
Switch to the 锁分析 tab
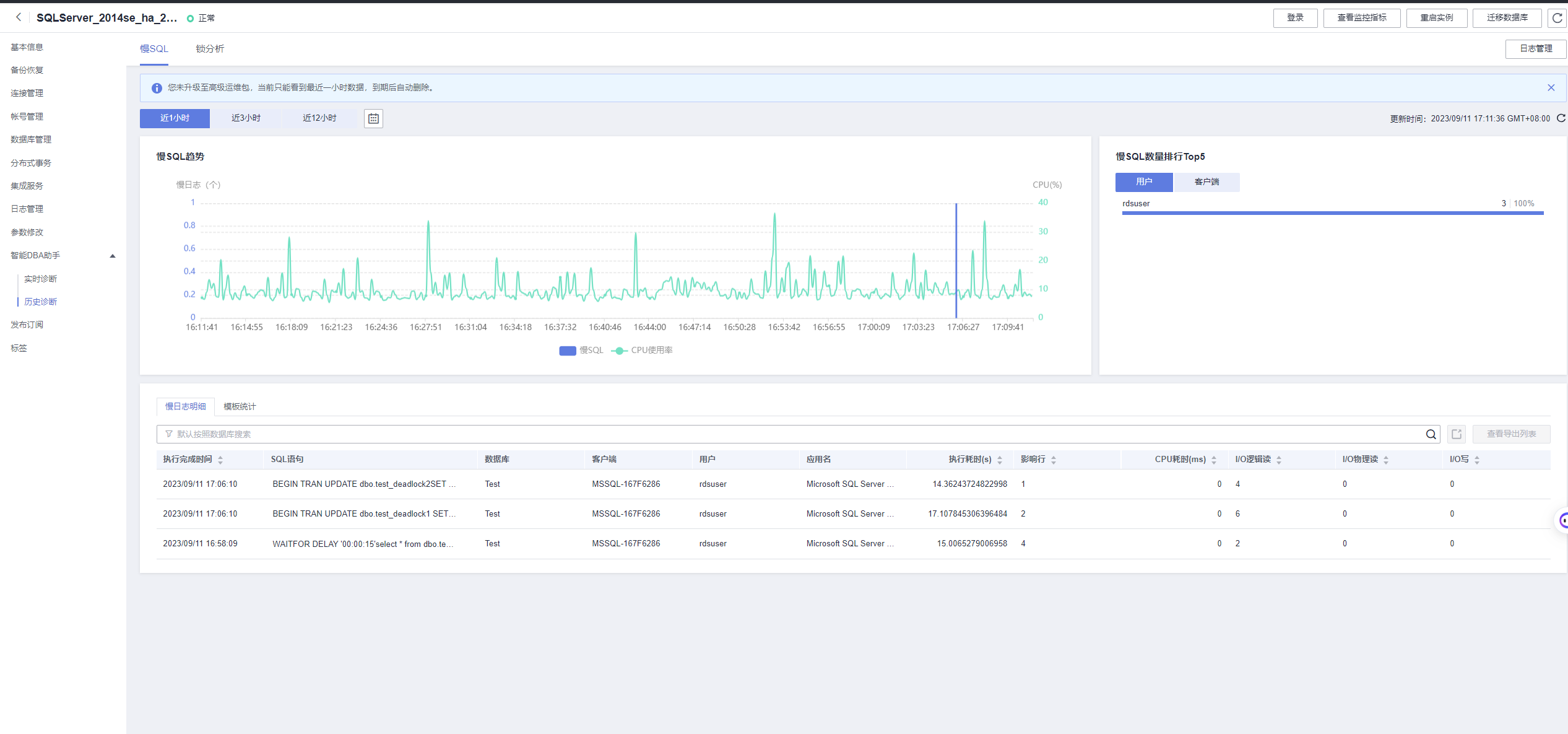pos(210,49)
